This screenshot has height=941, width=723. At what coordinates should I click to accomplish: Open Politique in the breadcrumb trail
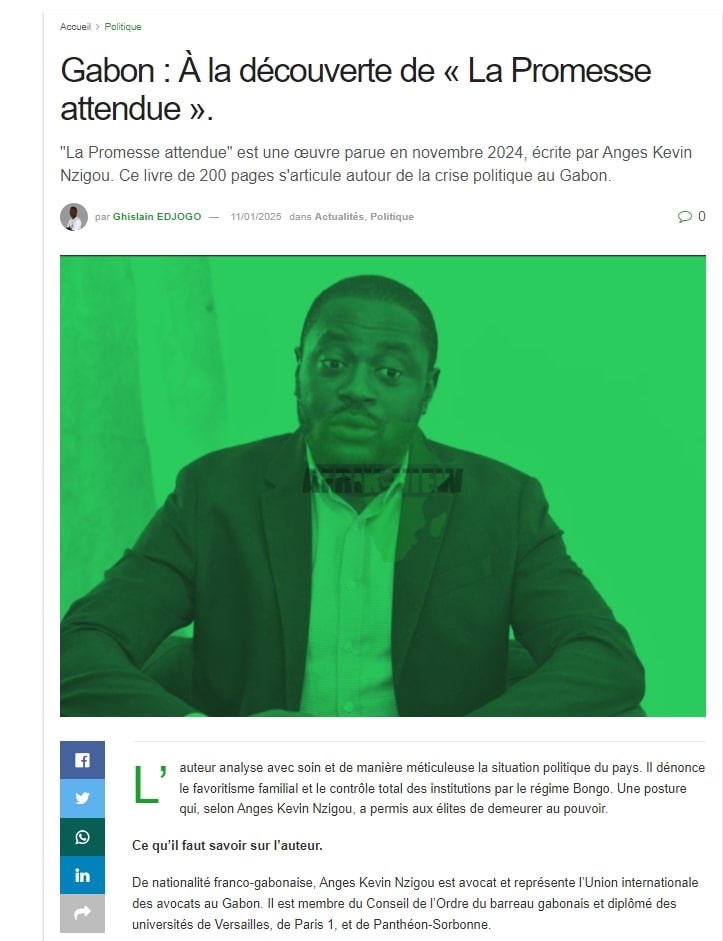click(123, 26)
